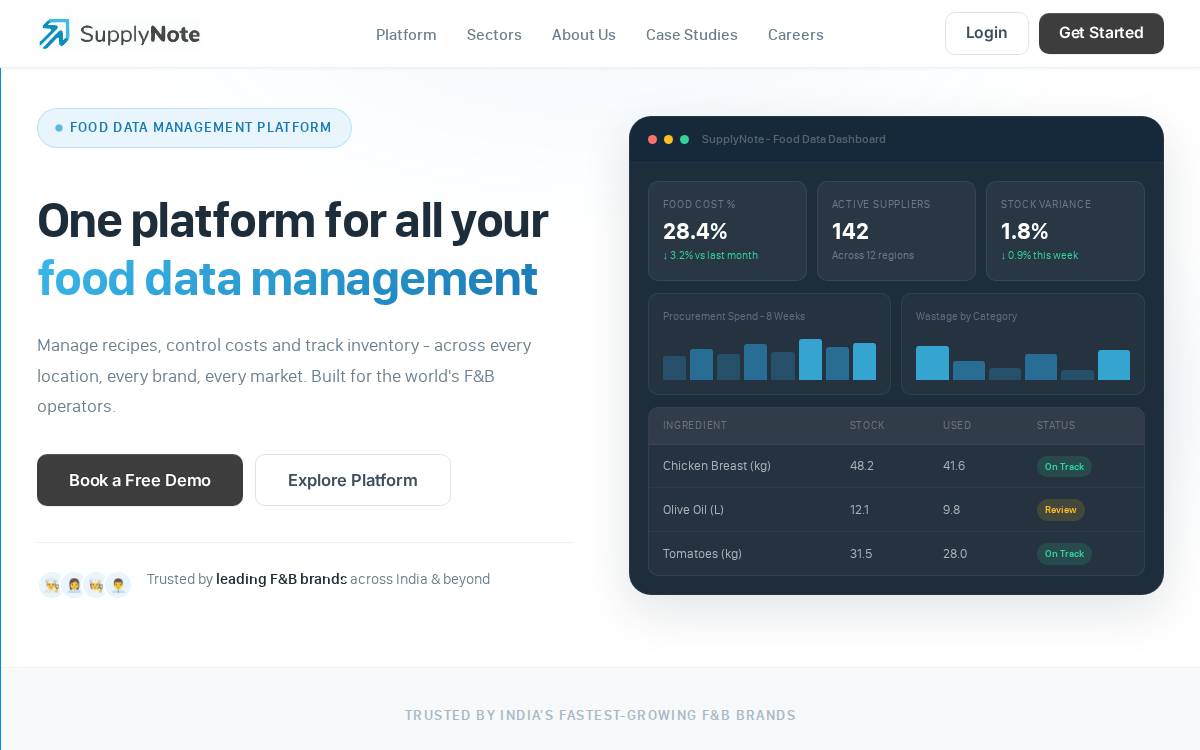Screen dimensions: 1200x750
Task: Click the Tomatoes used value 28.0
Action: (955, 554)
